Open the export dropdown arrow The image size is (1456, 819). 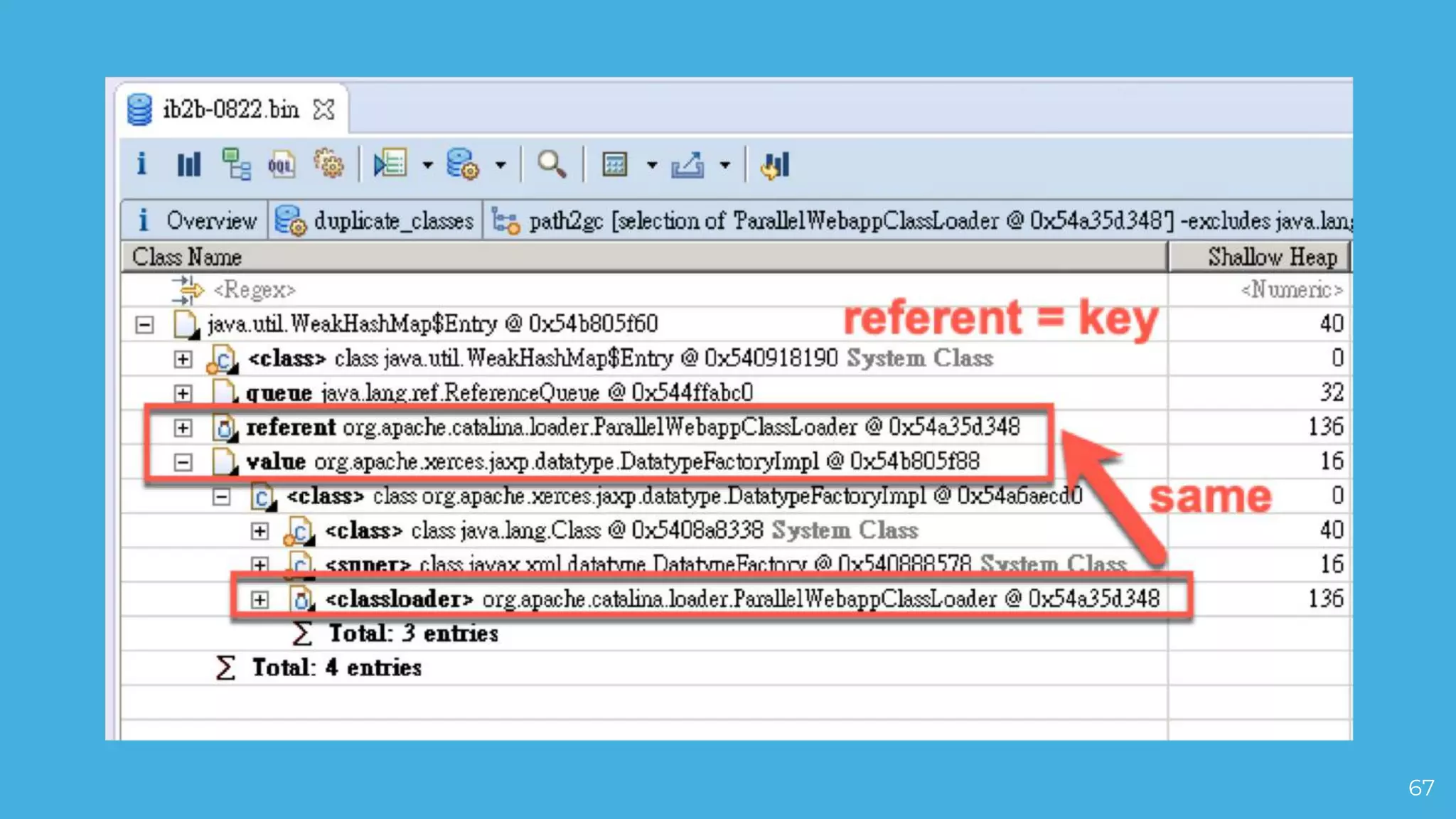click(724, 166)
